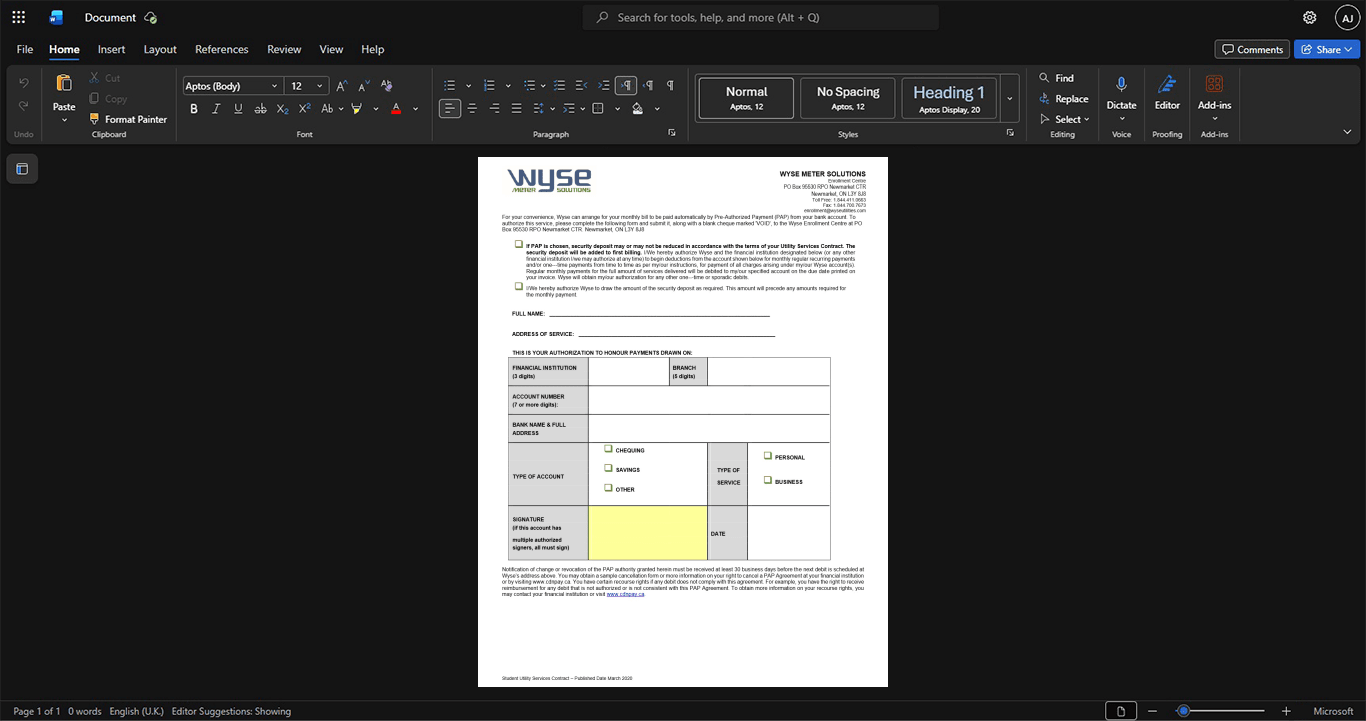The image size is (1366, 721).
Task: Select the Format Painter tool
Action: click(x=128, y=119)
